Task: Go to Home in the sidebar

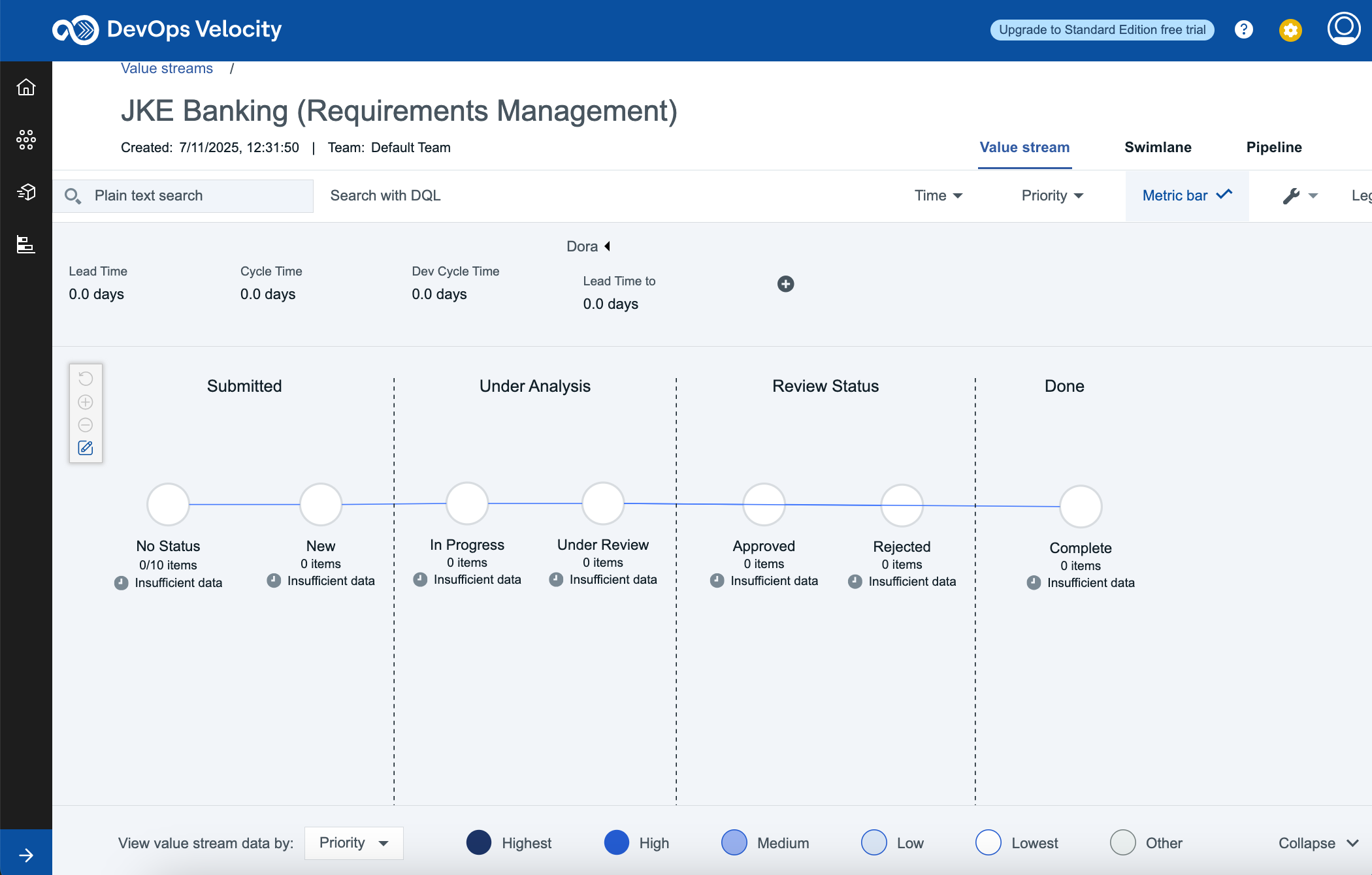Action: point(26,87)
